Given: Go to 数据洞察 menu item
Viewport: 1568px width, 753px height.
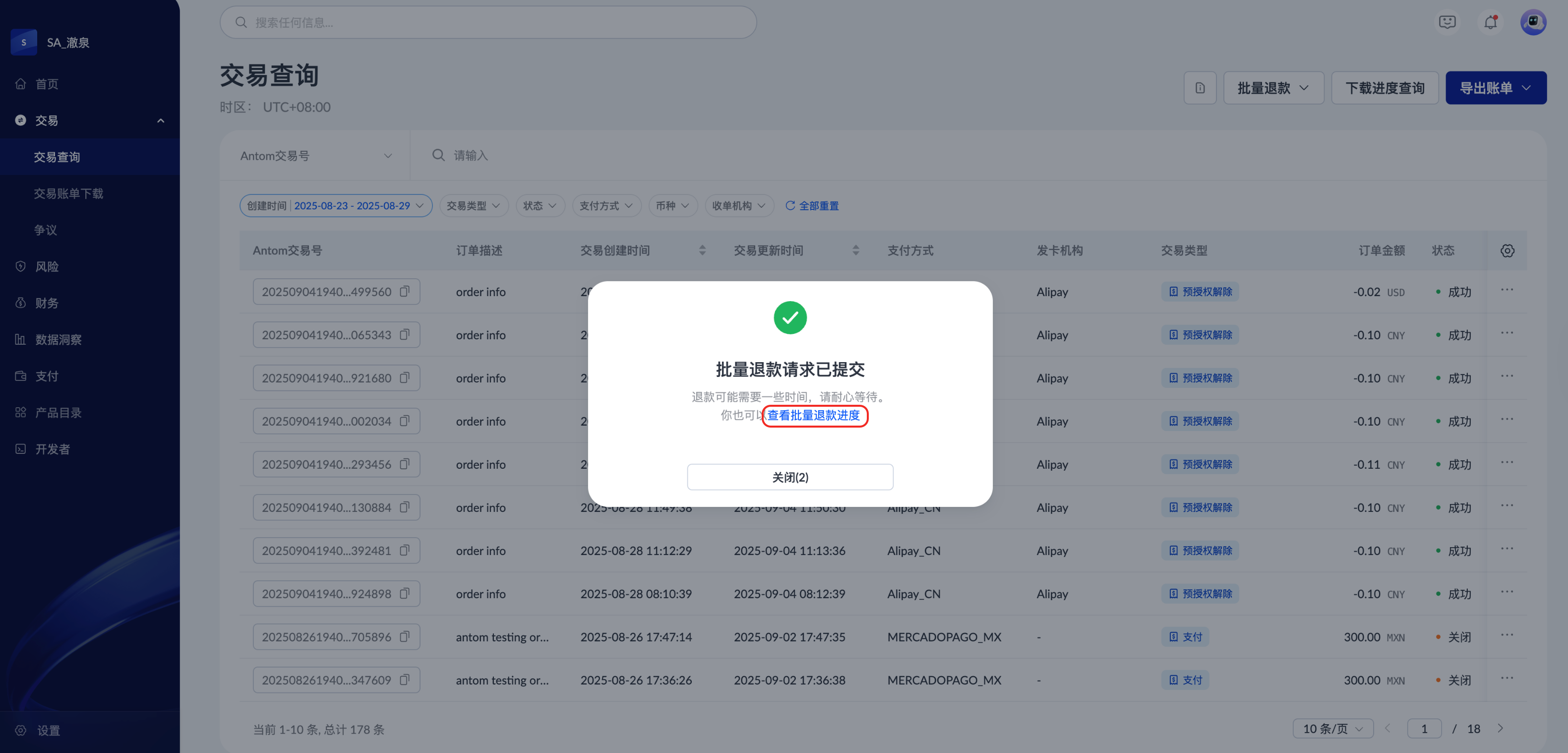Looking at the screenshot, I should 59,340.
